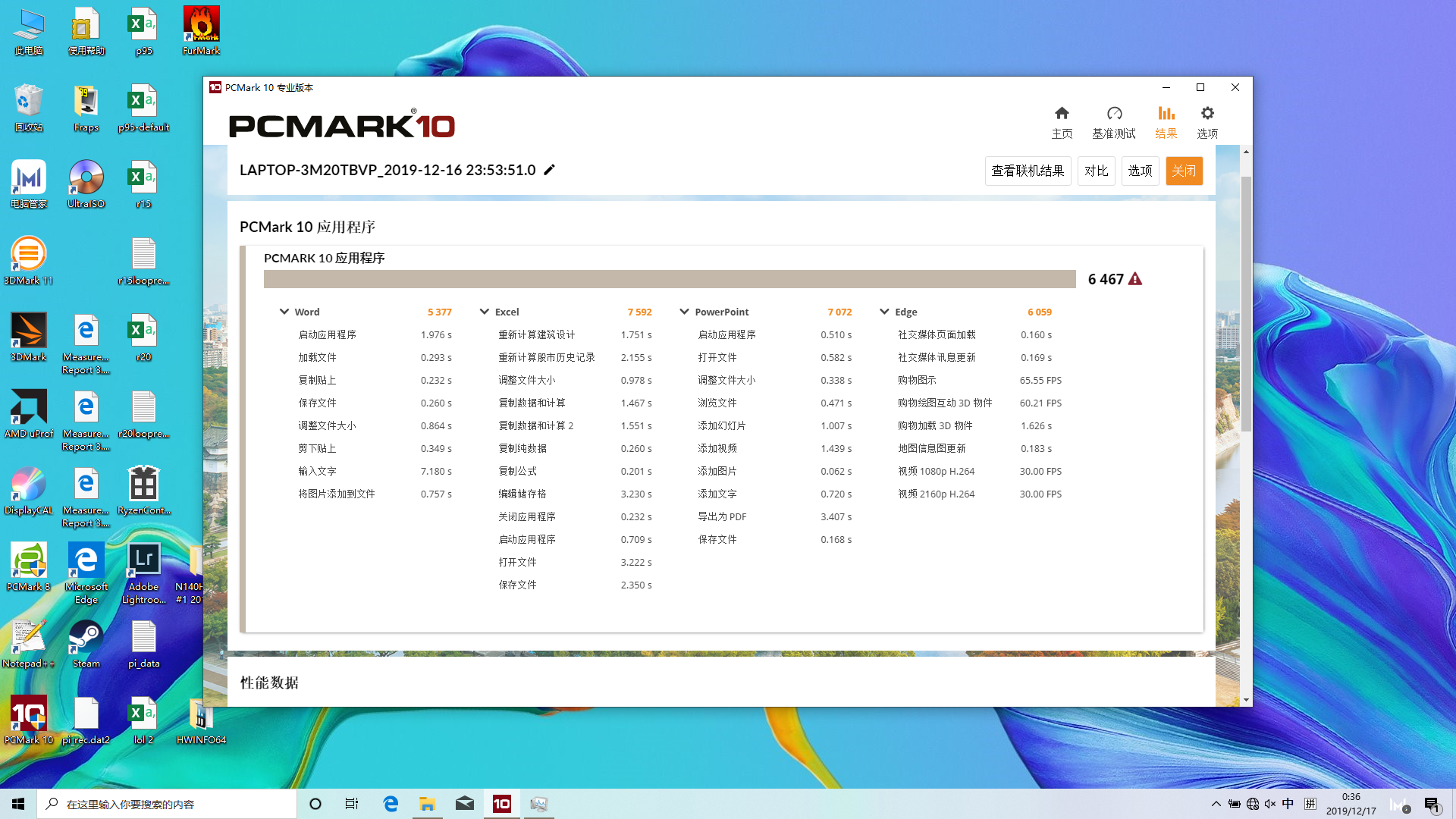Click the 输入文字 row under Word
The width and height of the screenshot is (1456, 819).
[x=375, y=471]
